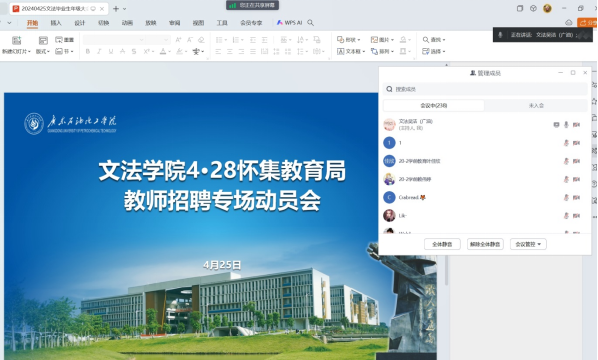Click the eraser clear-formatting icon in the ribbon
Screen dimensions: 598x360
[x=201, y=40]
